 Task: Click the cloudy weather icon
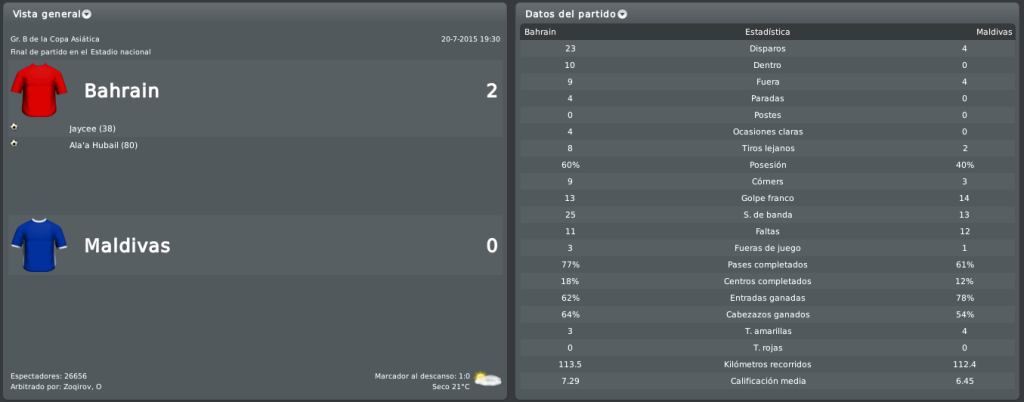click(x=488, y=379)
